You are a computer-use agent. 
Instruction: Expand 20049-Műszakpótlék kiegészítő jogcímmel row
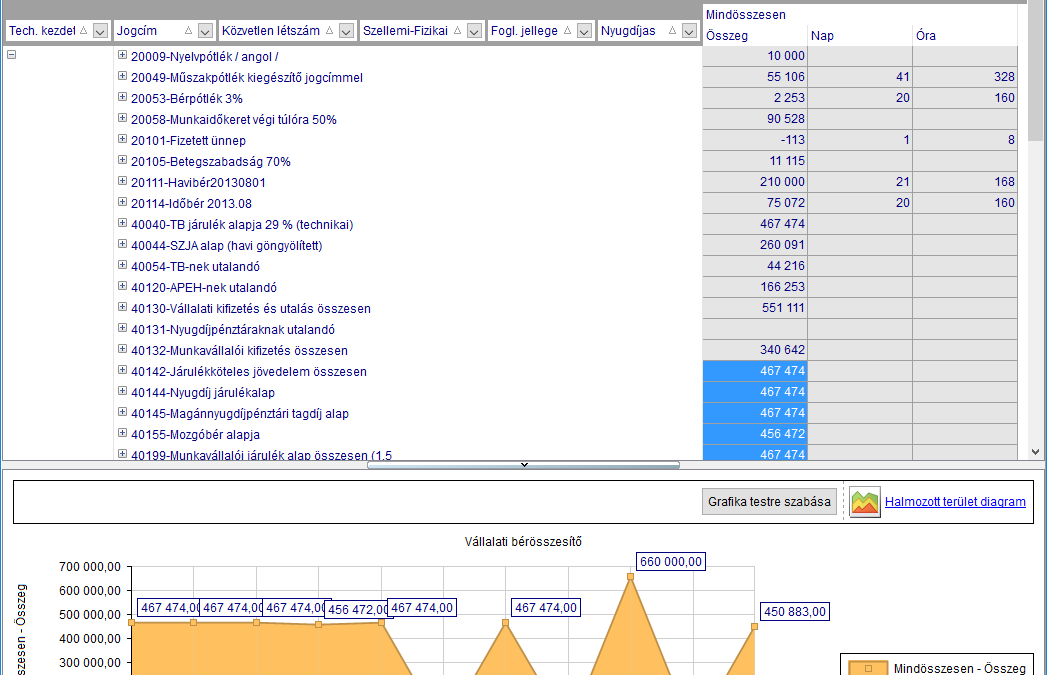click(122, 76)
